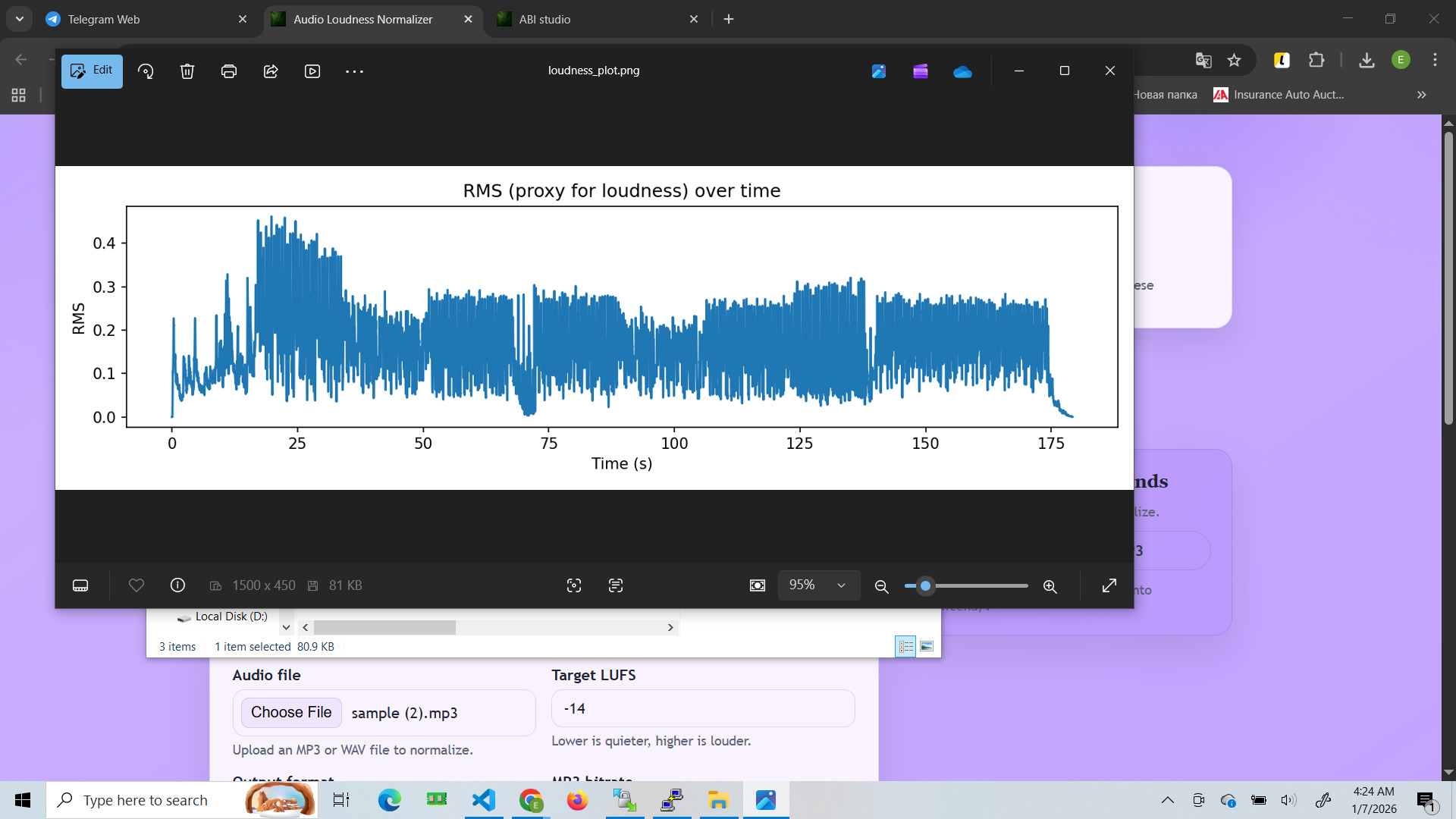
Task: Print the loudness plot image
Action: coord(228,71)
